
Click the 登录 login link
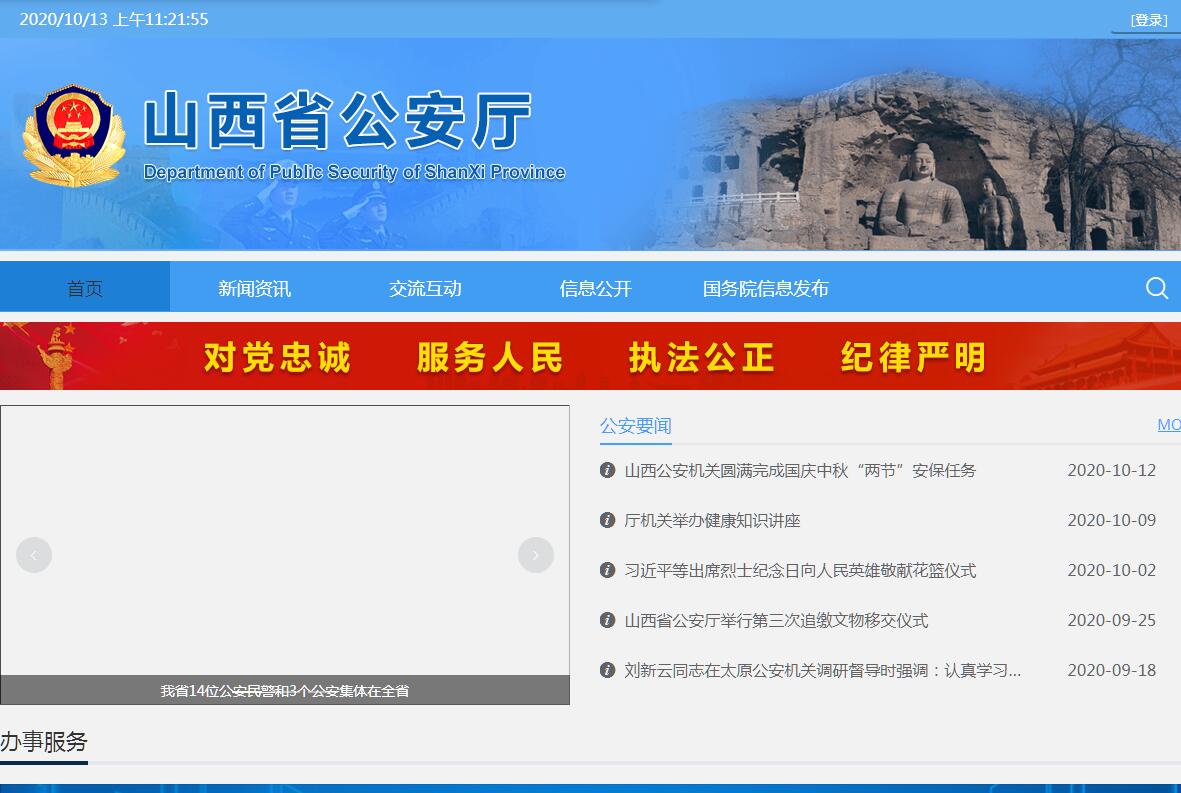pos(1149,20)
